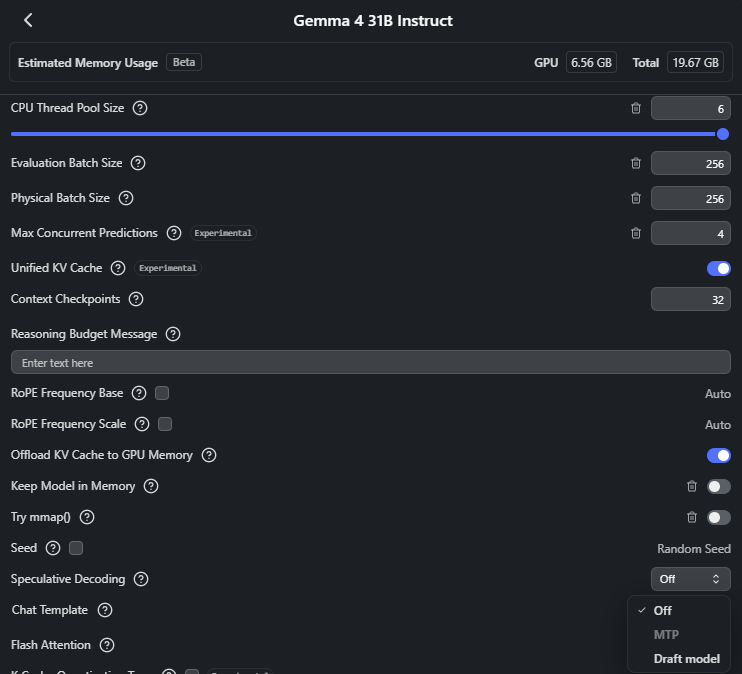The image size is (742, 674).
Task: Focus the Reasoning Budget Message text box
Action: tap(371, 363)
